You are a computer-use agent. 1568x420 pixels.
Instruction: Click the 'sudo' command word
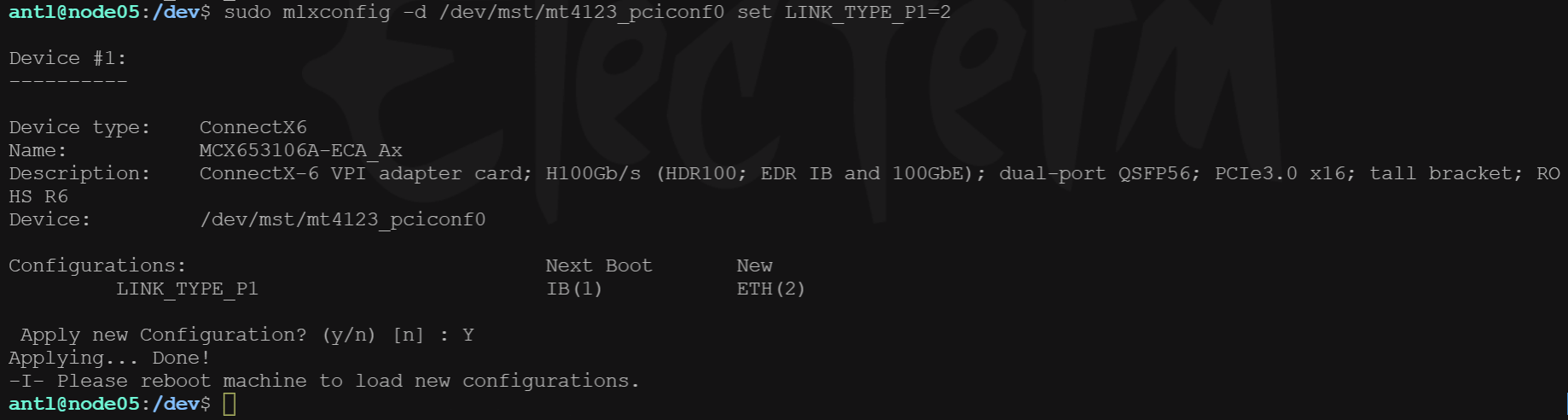[x=247, y=12]
